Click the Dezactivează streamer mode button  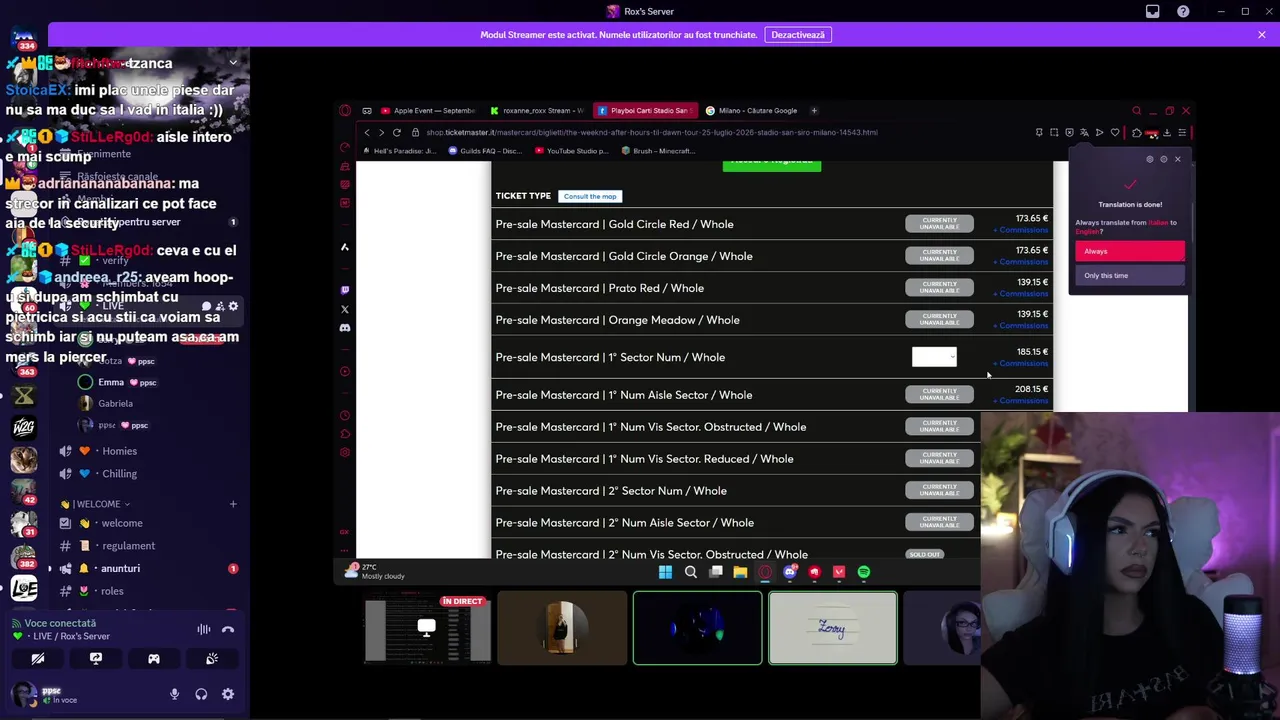[798, 35]
